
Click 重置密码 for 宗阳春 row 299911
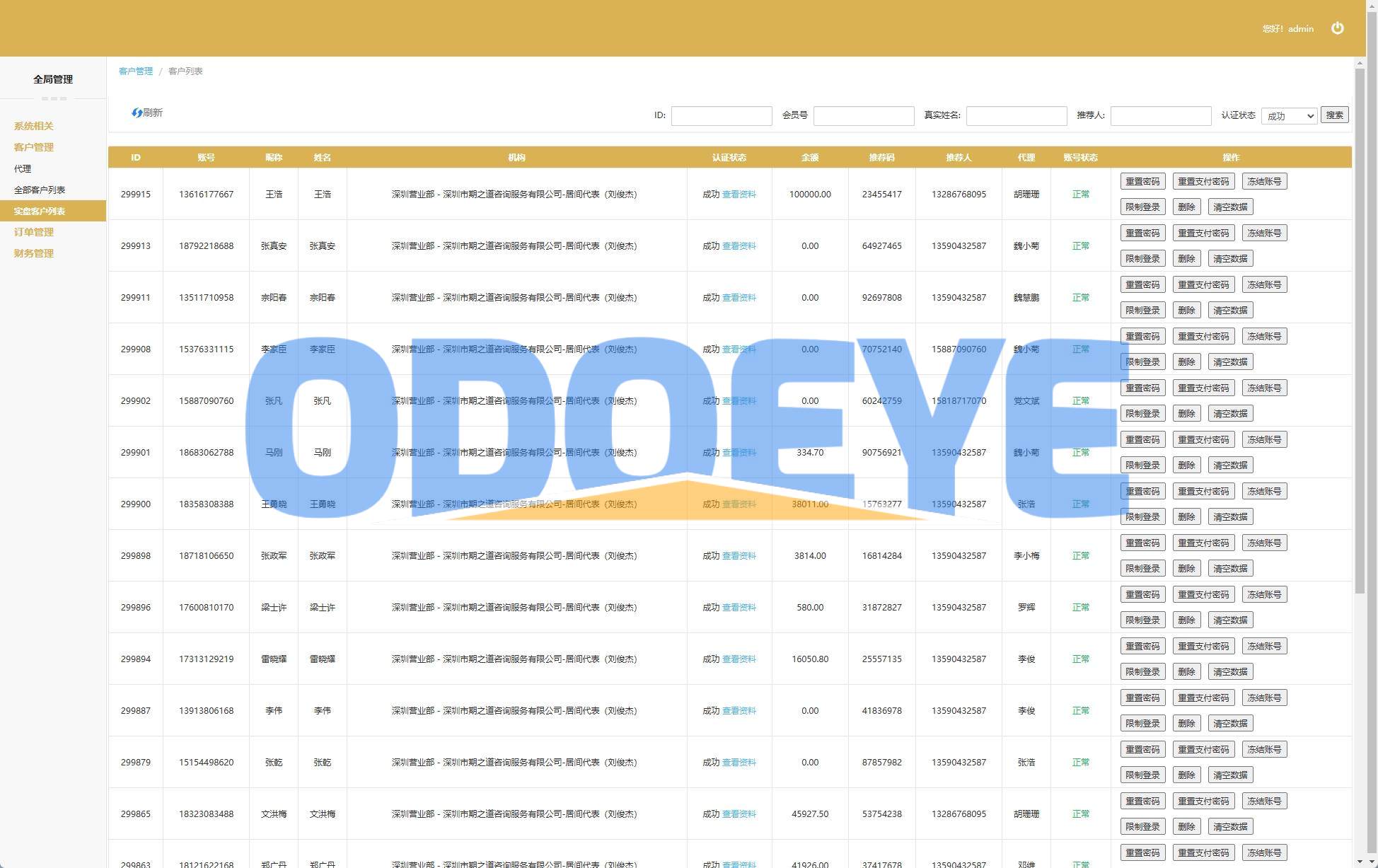1142,284
